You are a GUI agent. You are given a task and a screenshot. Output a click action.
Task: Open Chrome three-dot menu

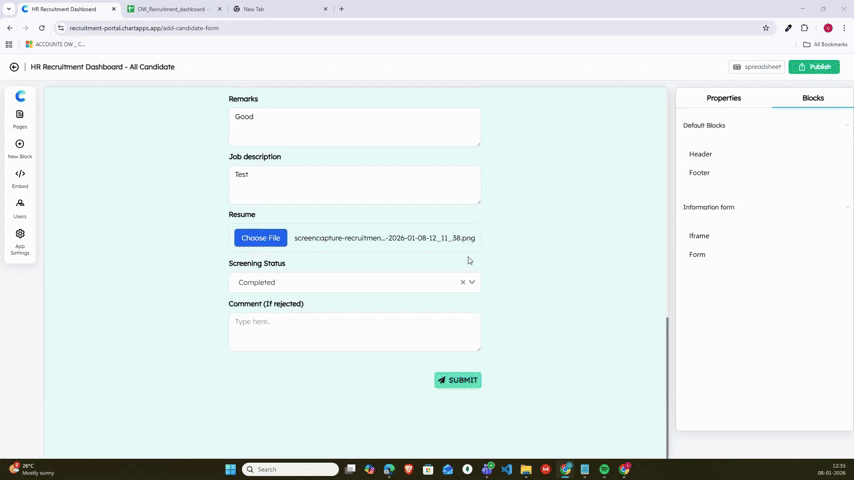click(x=844, y=28)
